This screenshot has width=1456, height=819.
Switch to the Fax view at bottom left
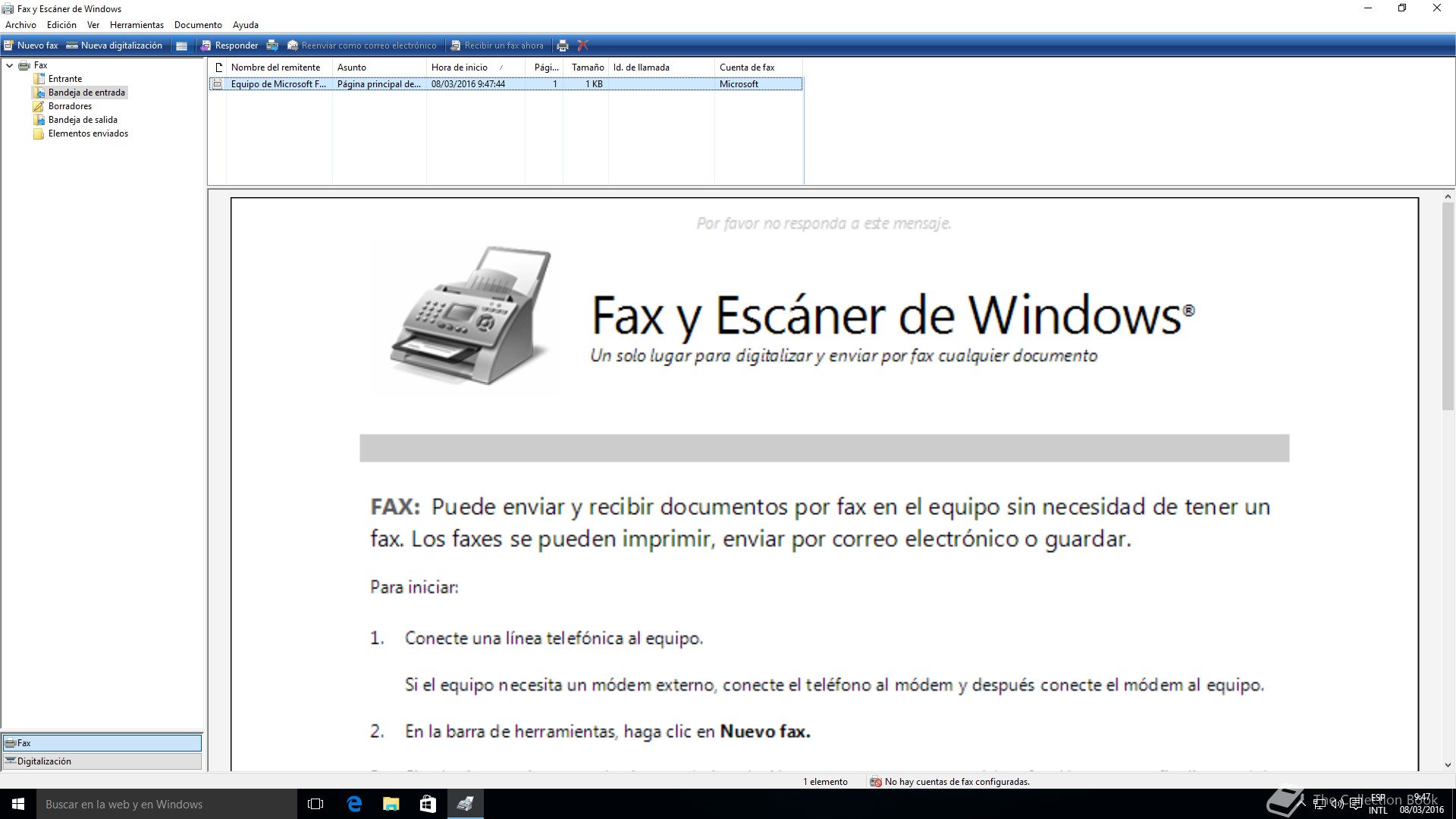[102, 743]
